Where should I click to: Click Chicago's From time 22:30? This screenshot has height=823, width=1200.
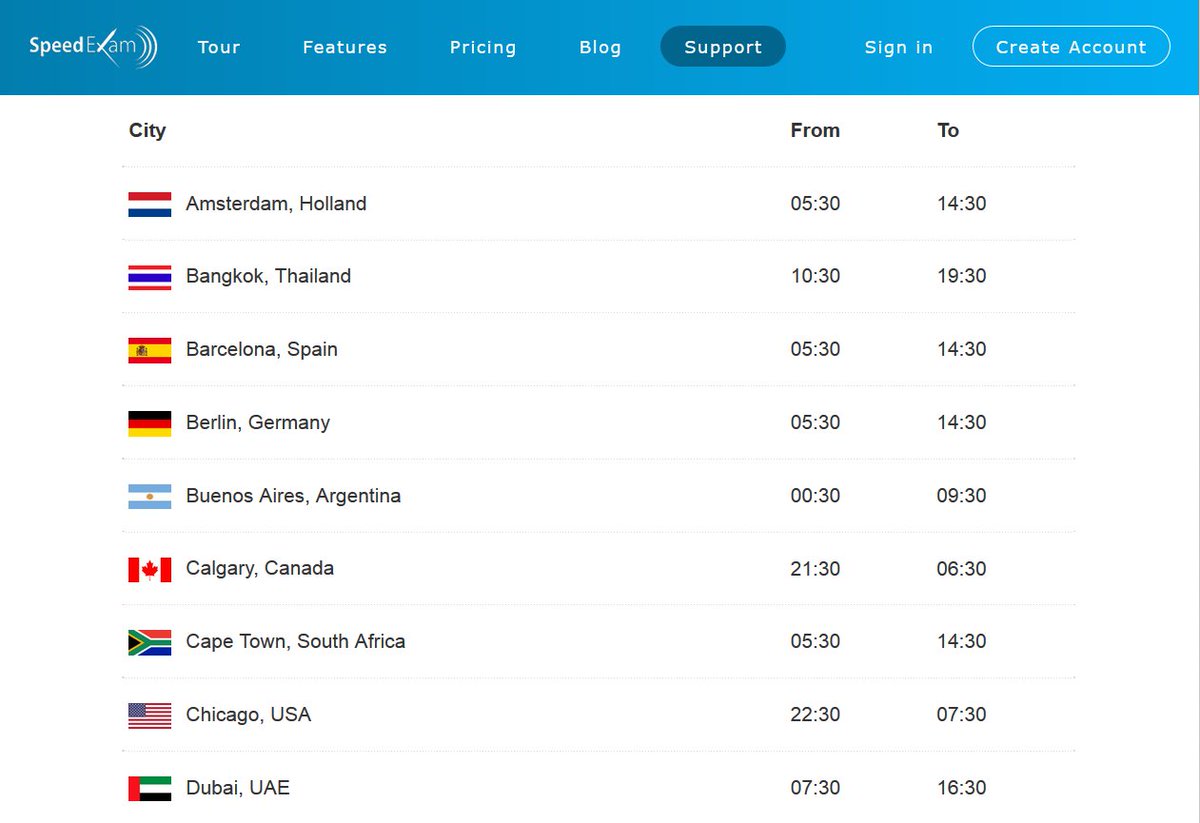[x=815, y=714]
